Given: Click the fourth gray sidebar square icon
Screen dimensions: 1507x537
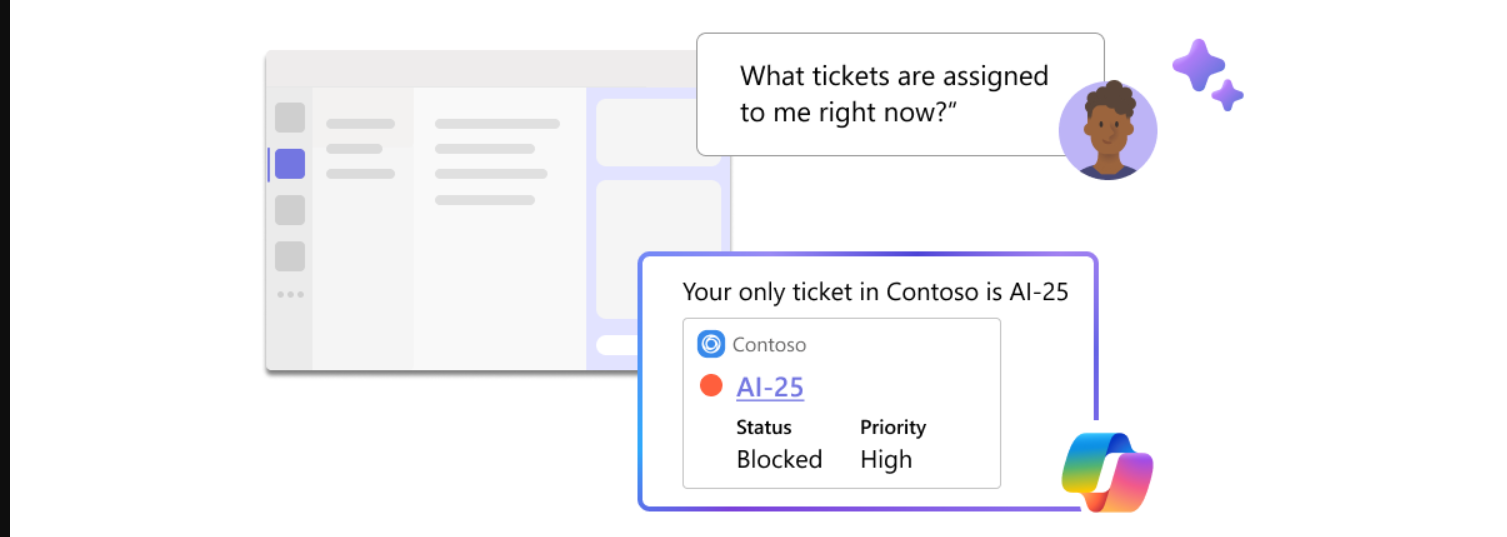Looking at the screenshot, I should pos(290,256).
